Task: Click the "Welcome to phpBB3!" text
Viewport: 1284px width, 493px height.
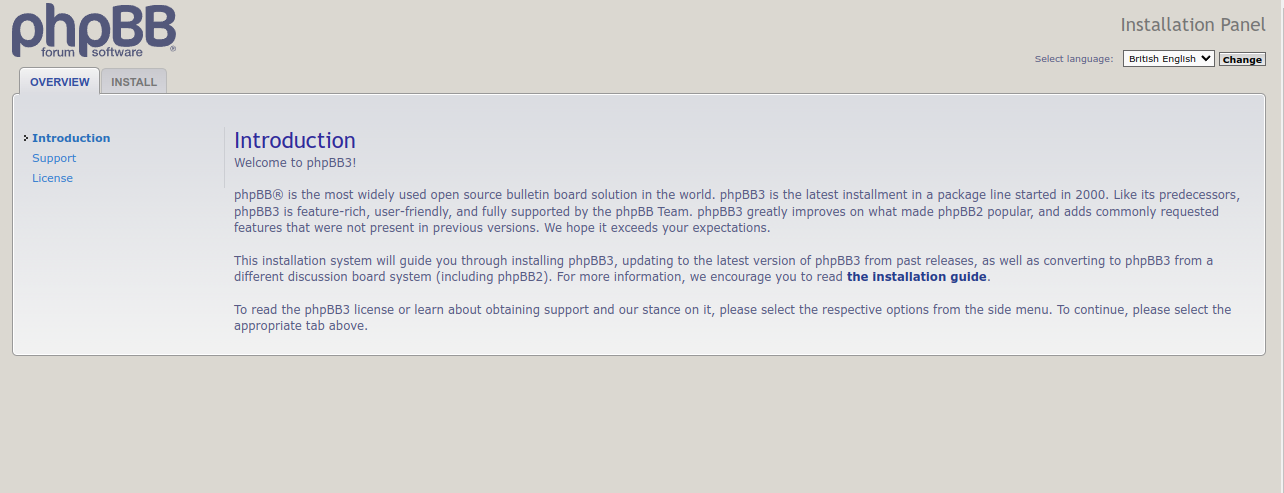Action: 295,162
